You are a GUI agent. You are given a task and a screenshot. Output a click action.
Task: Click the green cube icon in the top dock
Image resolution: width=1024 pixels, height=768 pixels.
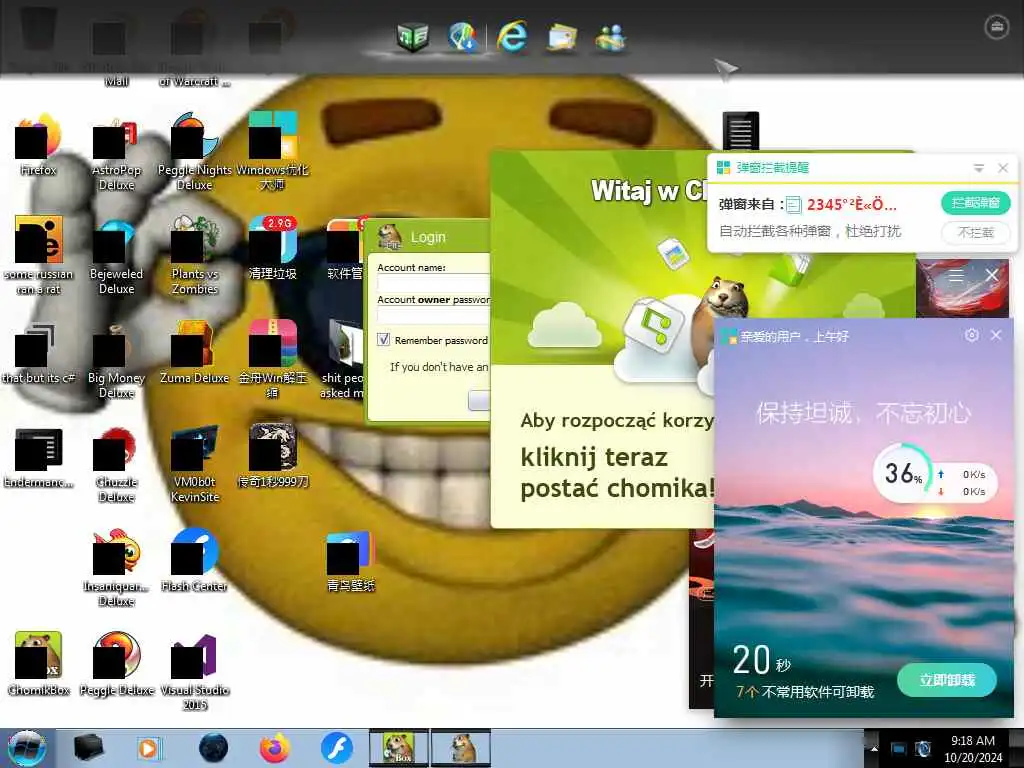tap(413, 37)
